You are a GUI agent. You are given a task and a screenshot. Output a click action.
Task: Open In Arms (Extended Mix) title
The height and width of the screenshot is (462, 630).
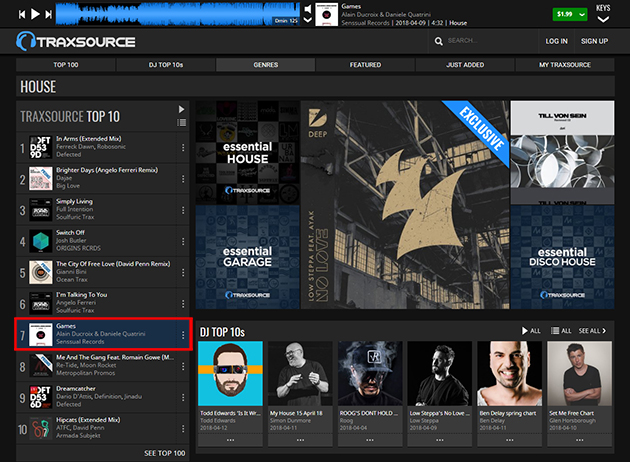coord(89,139)
